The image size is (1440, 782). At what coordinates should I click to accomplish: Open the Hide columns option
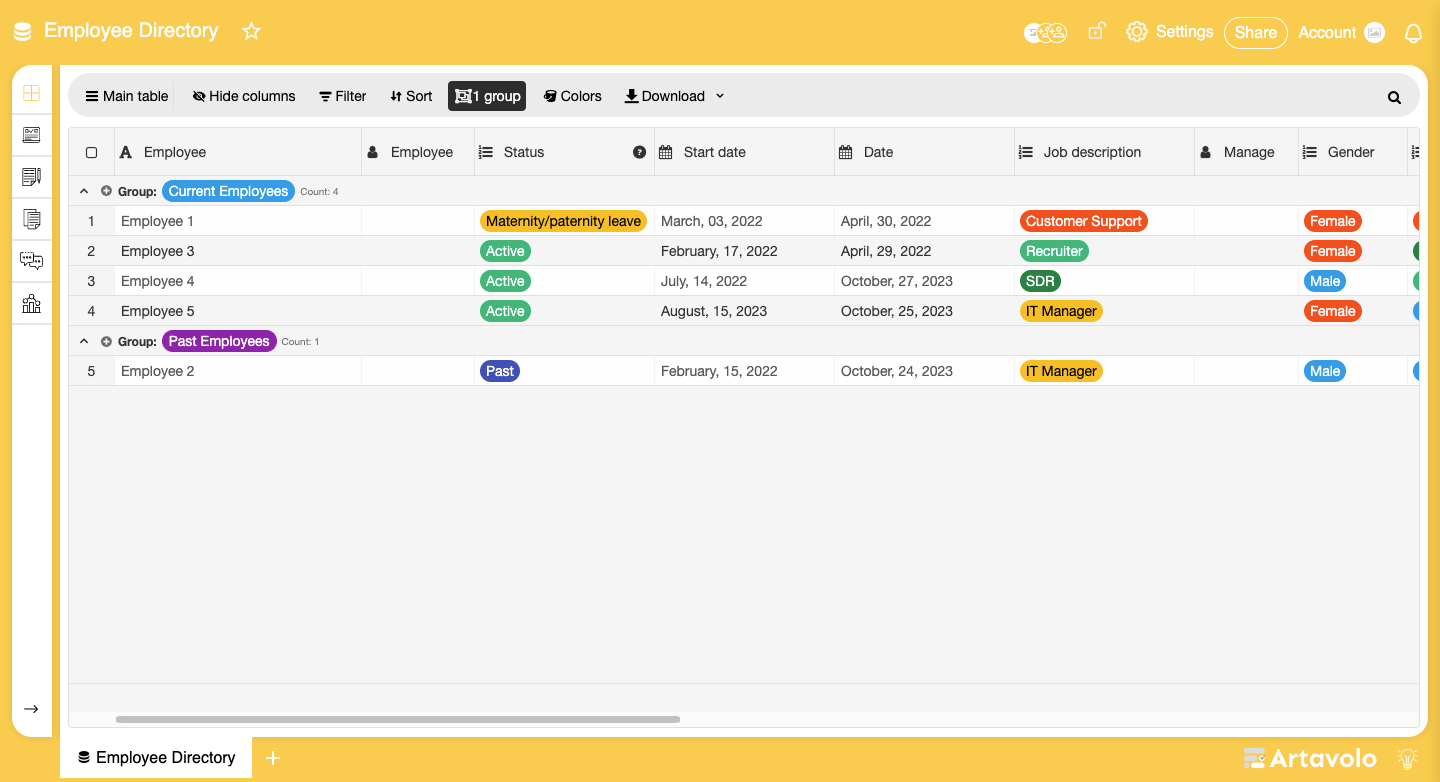[x=244, y=96]
